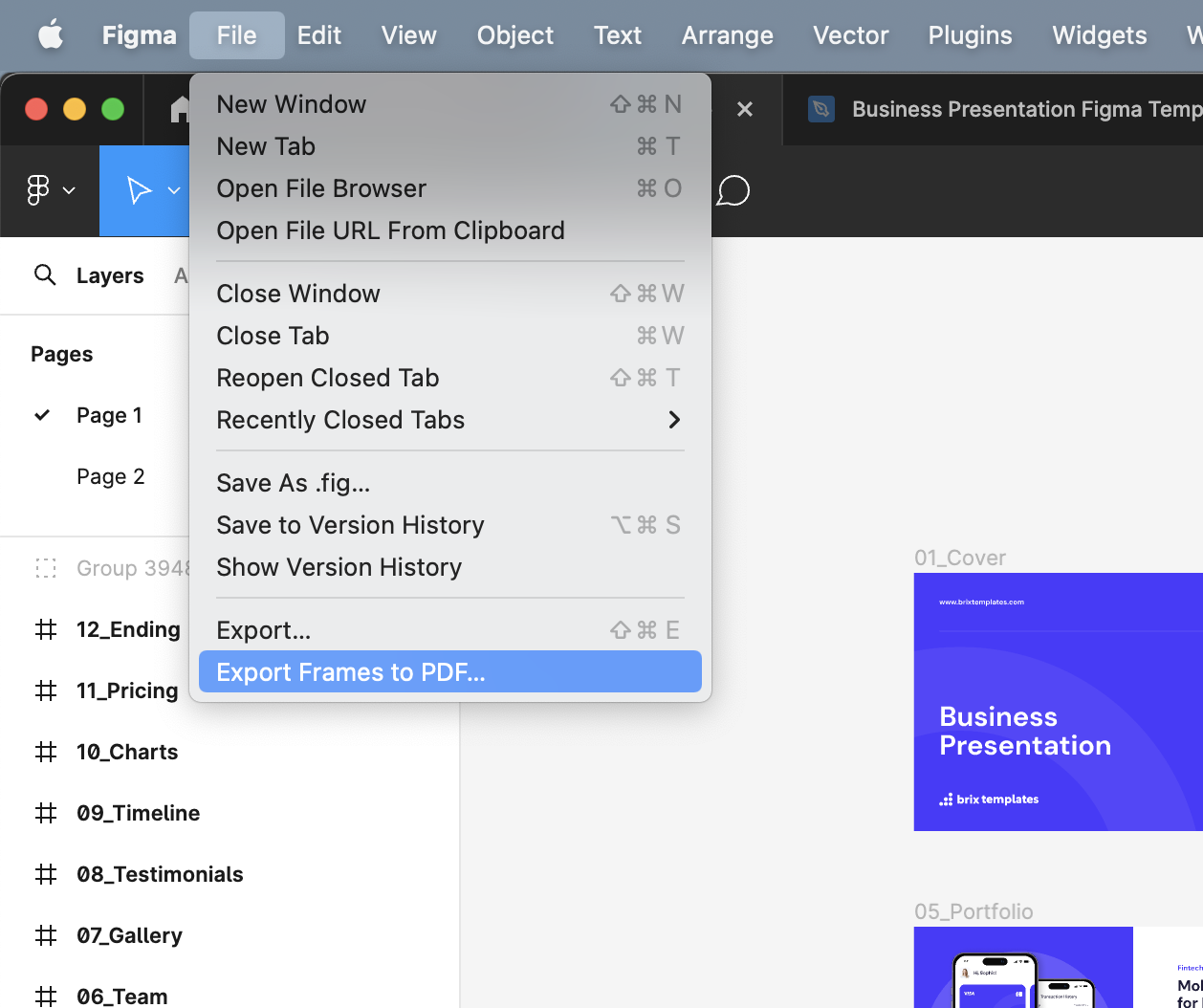Screen dimensions: 1203x1008
Task: Click frame icon beside 07_Gallery
Action: pos(45,935)
